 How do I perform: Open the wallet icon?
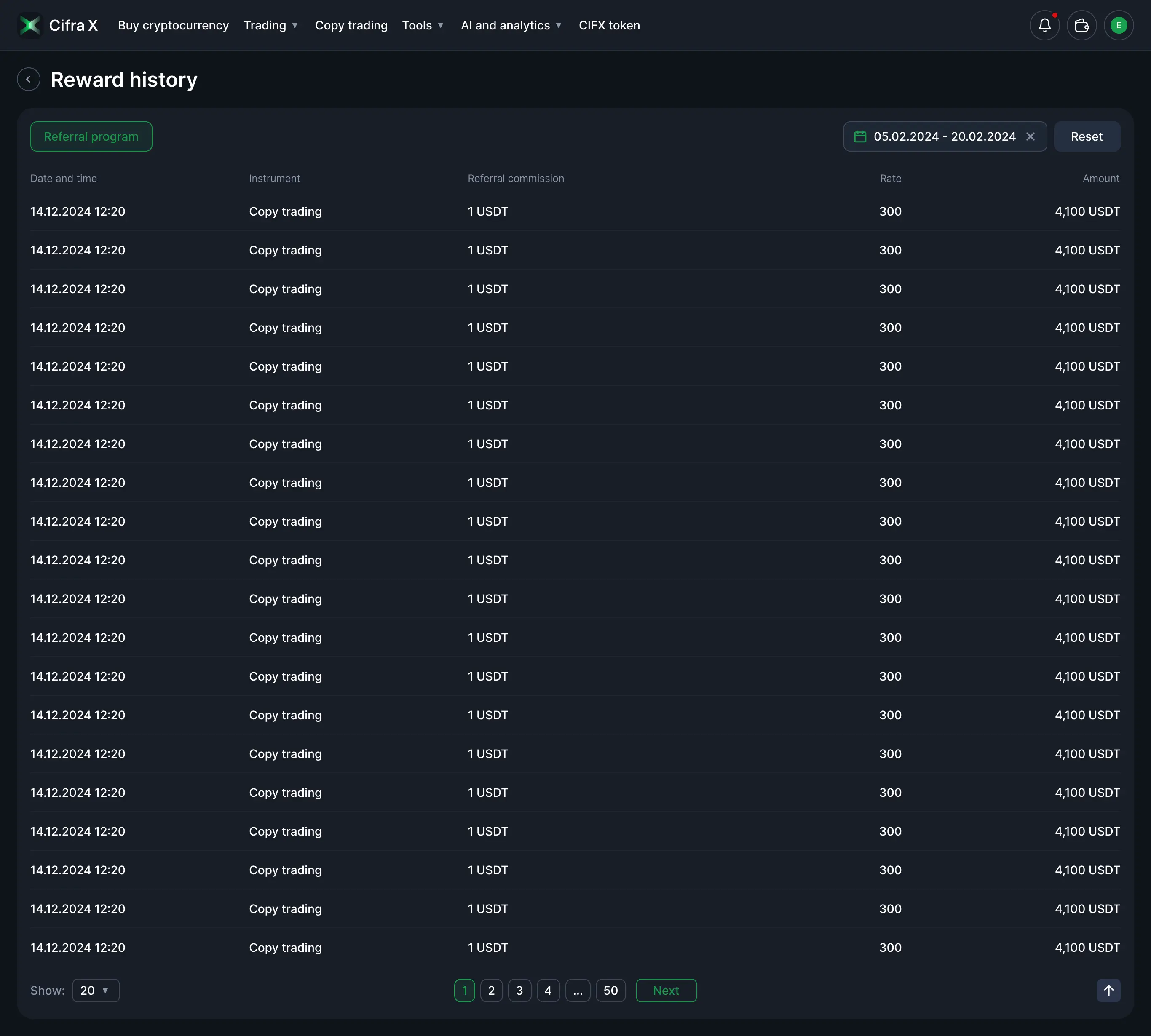pos(1081,25)
